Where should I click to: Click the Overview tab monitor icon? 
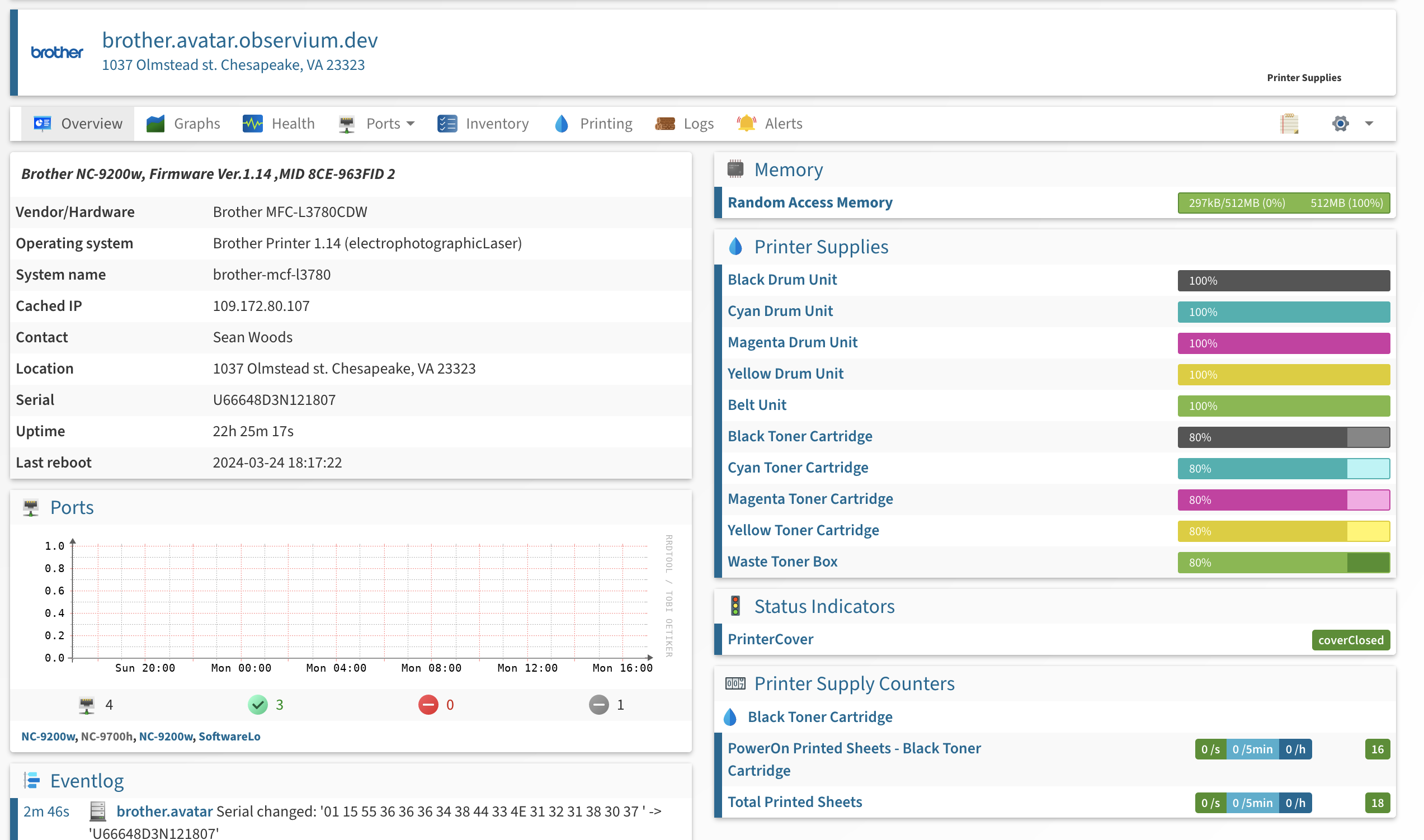(x=43, y=124)
